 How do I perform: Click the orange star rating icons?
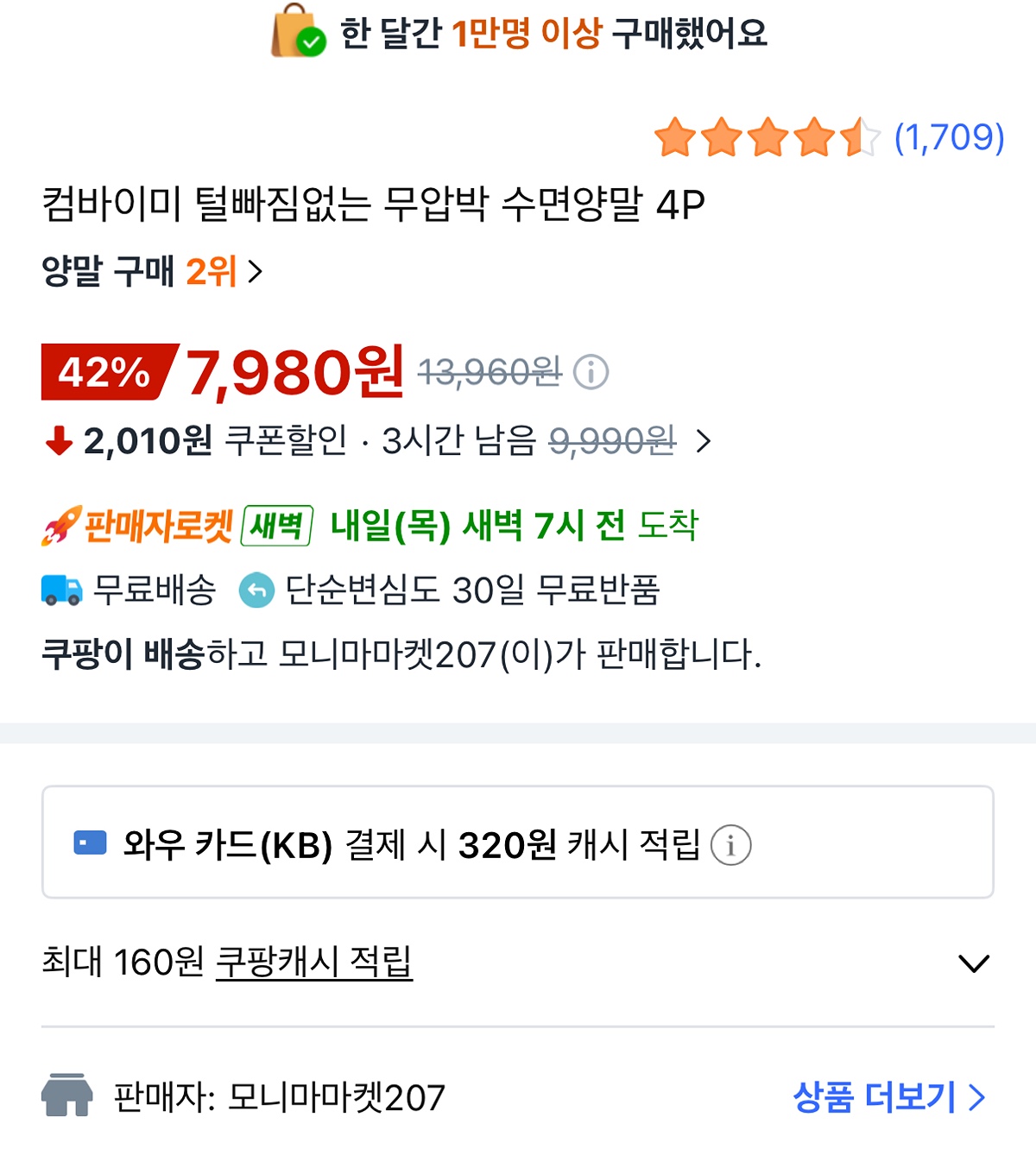coord(766,138)
